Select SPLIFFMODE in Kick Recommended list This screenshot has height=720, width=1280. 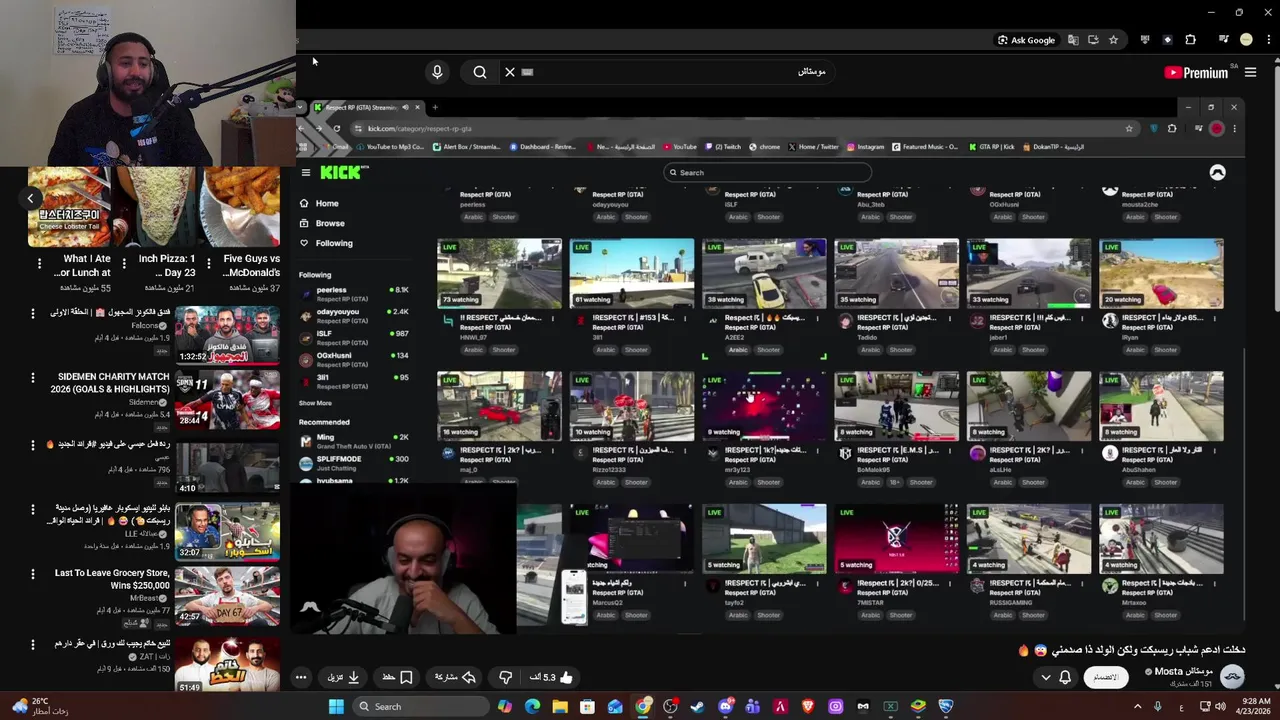355,462
